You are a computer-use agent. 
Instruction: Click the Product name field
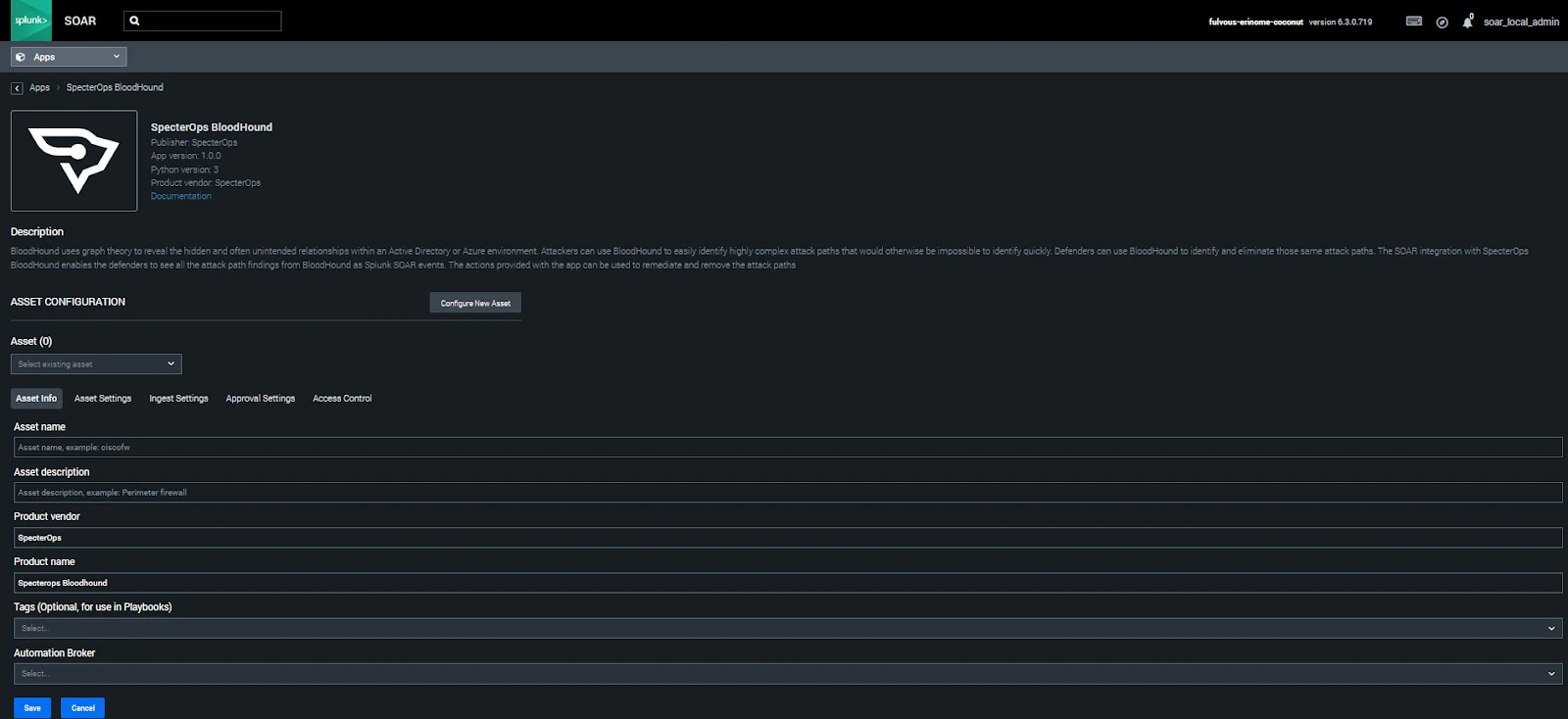788,583
